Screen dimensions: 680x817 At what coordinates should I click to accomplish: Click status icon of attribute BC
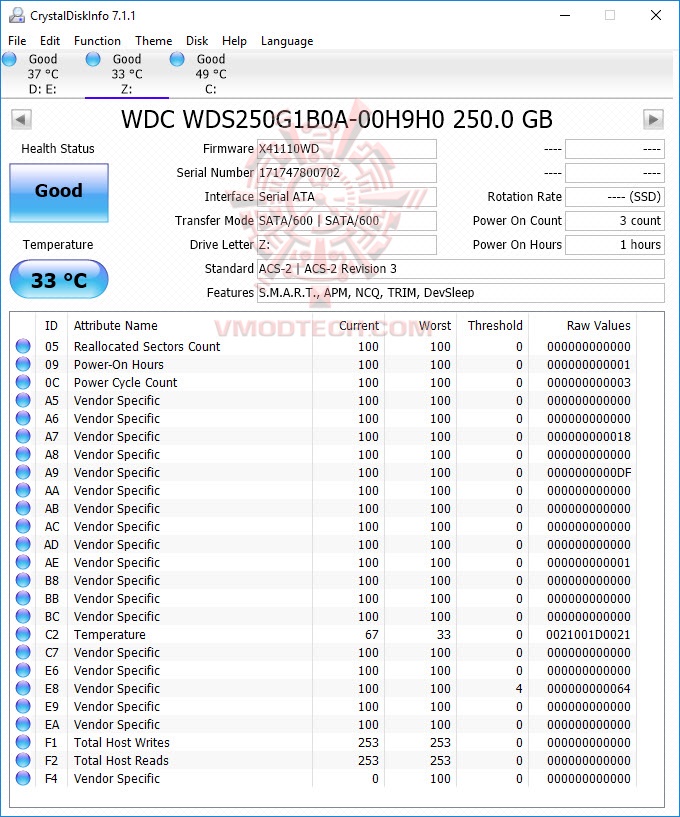pyautogui.click(x=23, y=615)
